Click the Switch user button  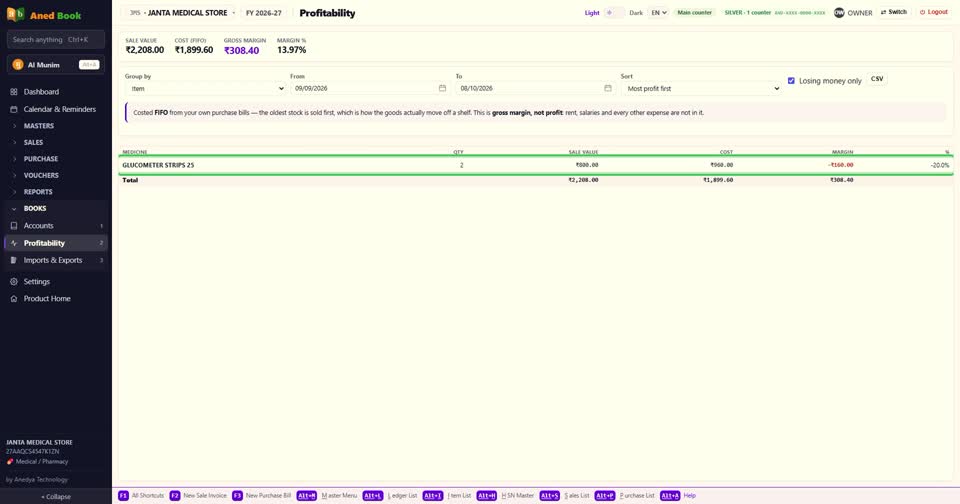click(893, 12)
